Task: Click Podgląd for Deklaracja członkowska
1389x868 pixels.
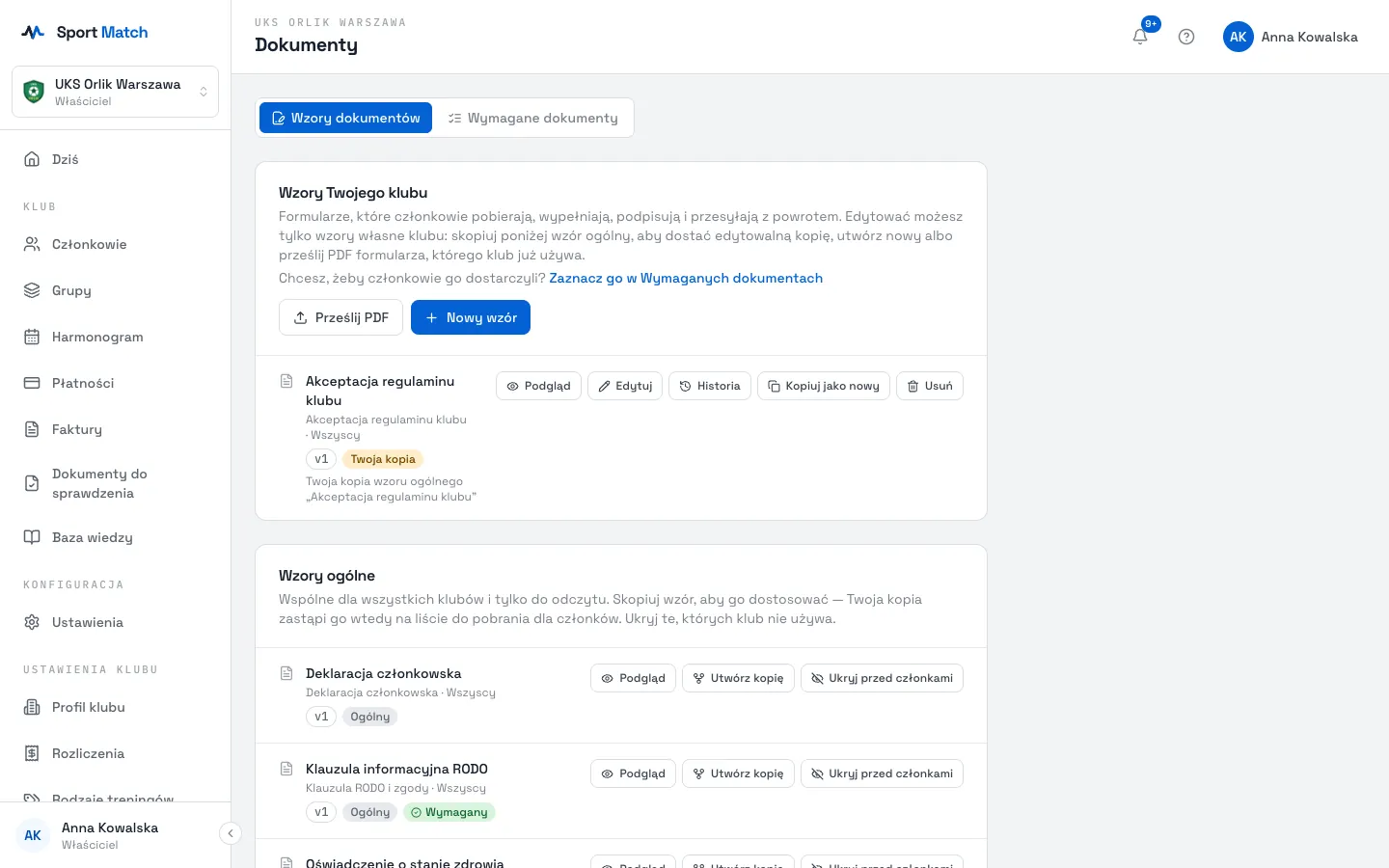Action: tap(634, 678)
